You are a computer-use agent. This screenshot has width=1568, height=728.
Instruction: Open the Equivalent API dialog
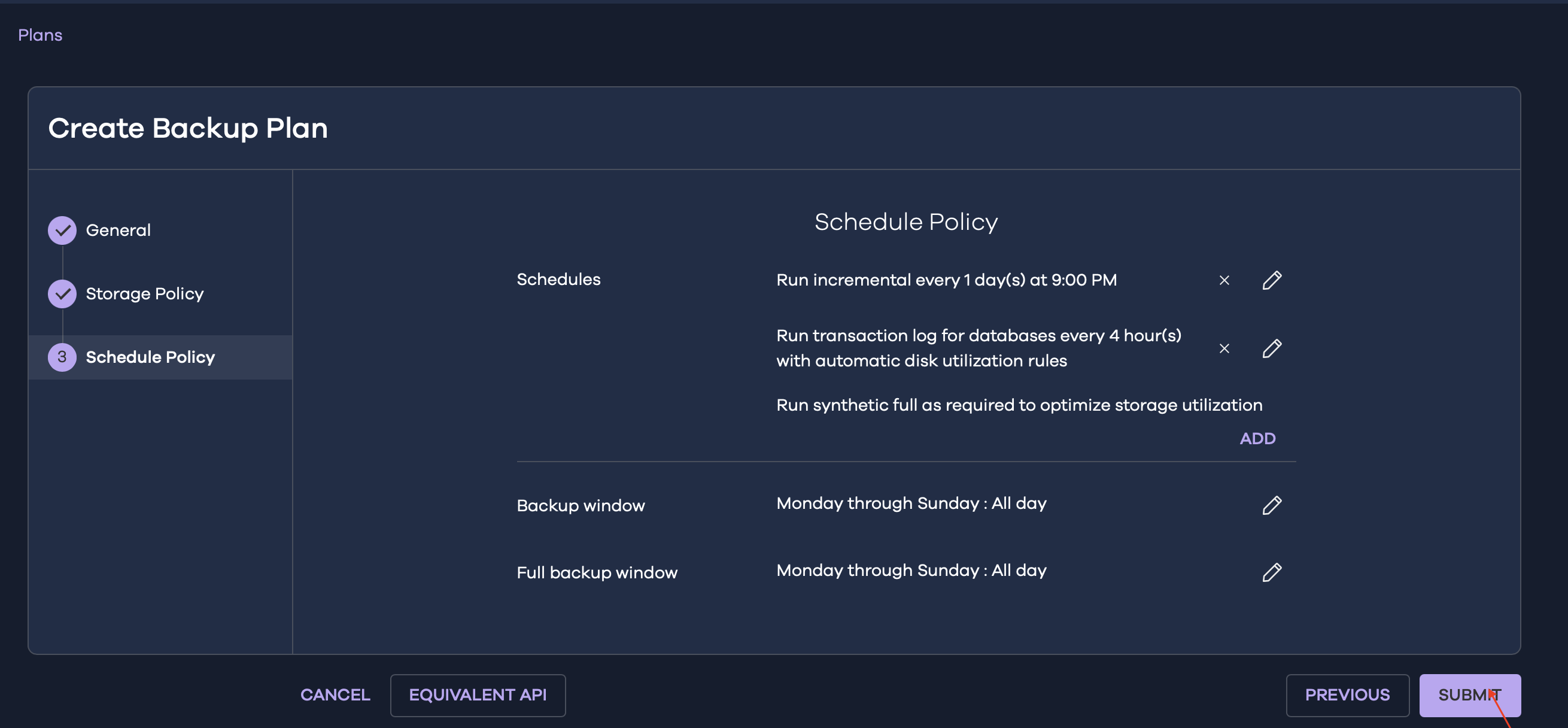478,694
